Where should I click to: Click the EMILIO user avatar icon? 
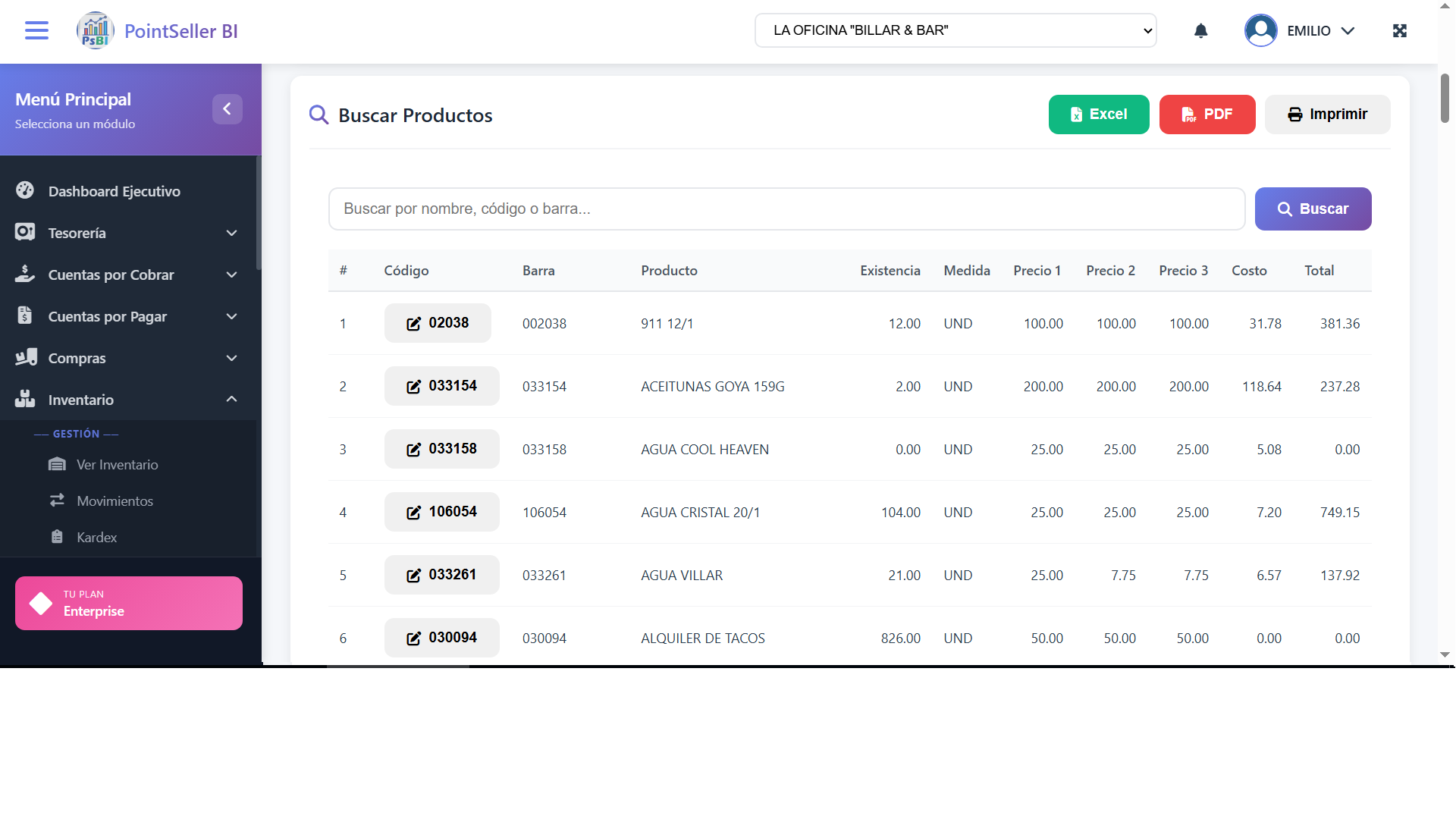click(1260, 31)
